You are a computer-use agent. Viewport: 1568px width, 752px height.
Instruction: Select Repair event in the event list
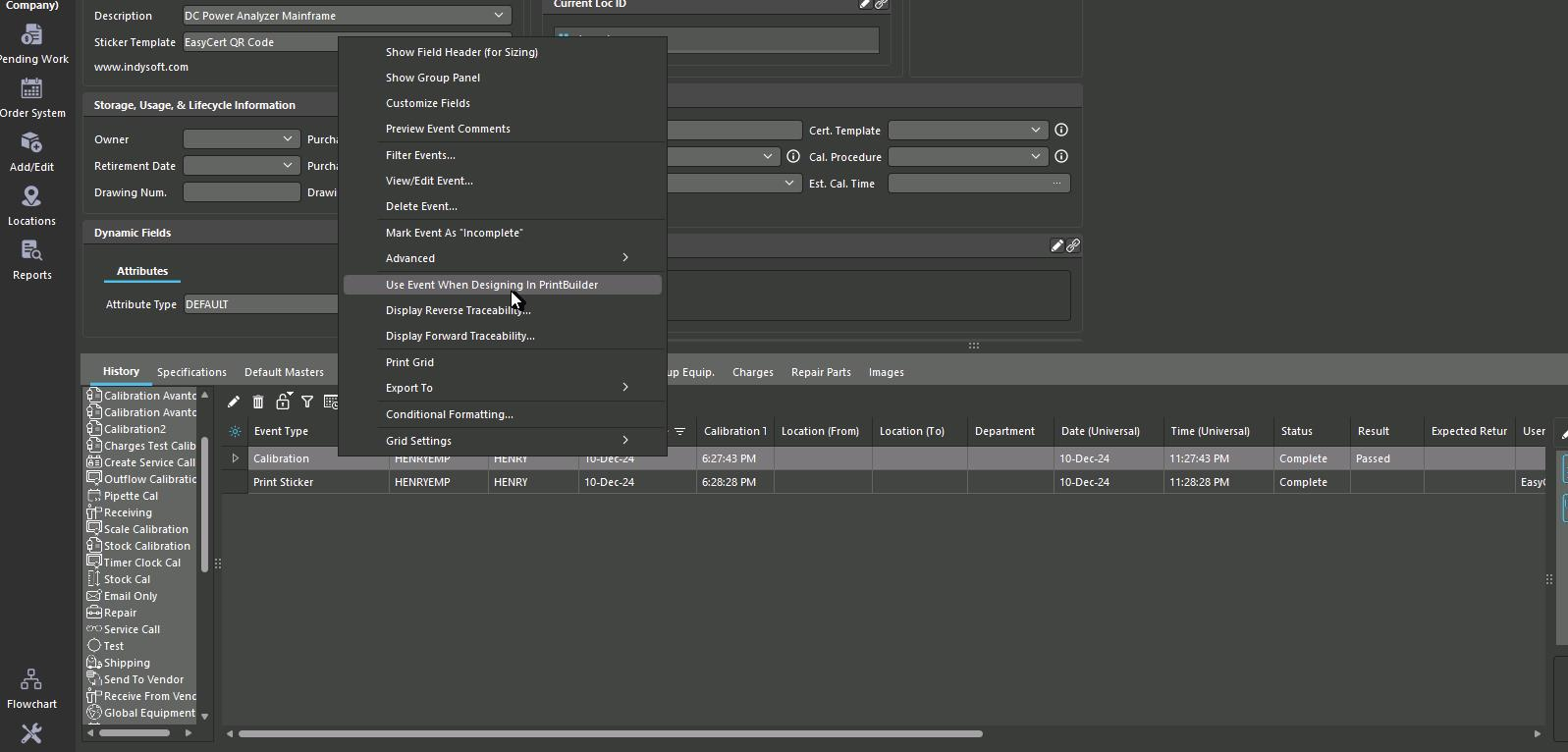coord(121,613)
